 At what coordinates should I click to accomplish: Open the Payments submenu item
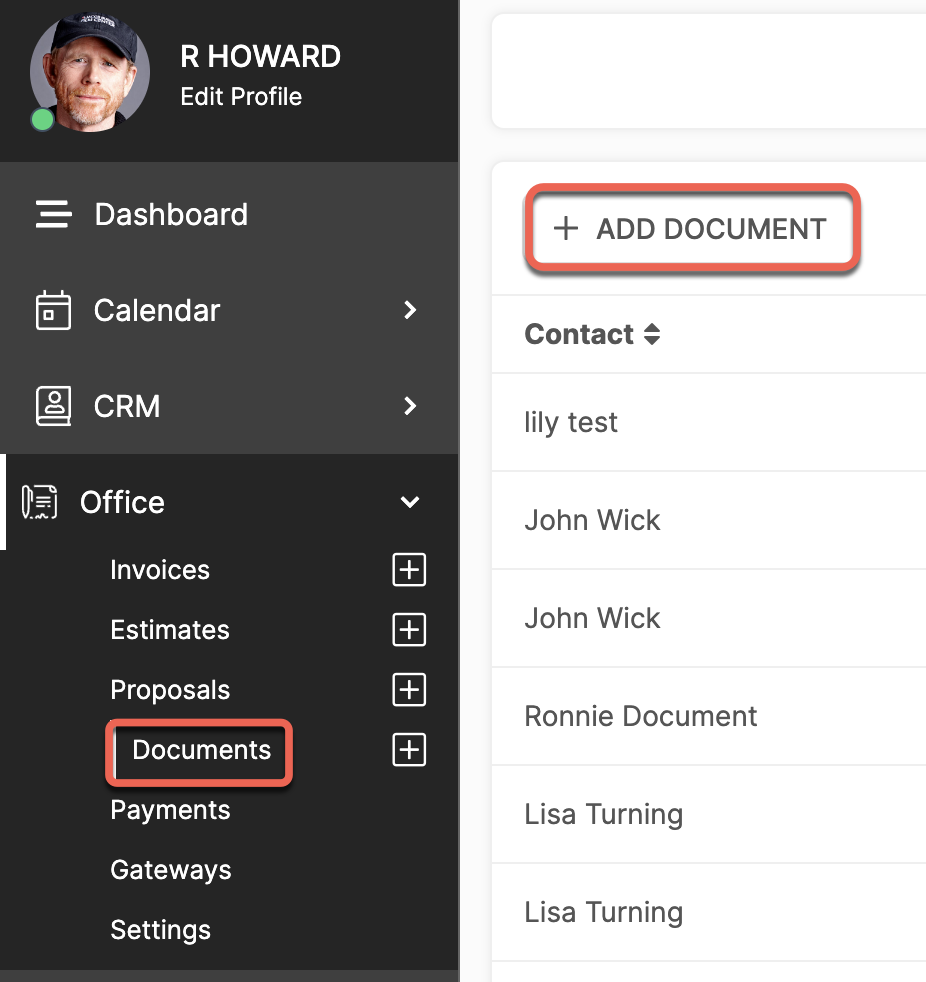tap(170, 810)
